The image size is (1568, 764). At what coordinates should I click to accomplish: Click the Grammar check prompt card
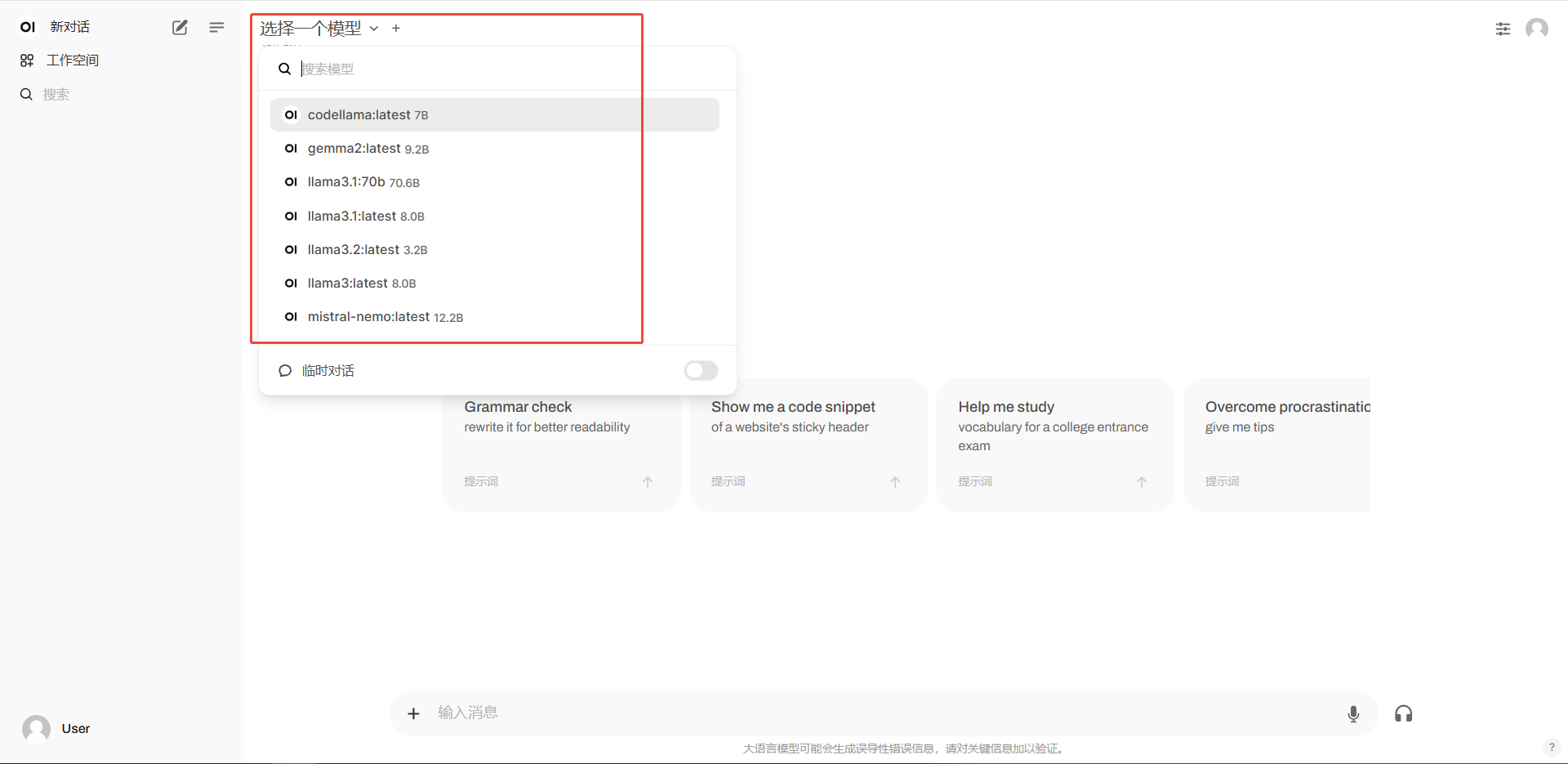tap(561, 445)
